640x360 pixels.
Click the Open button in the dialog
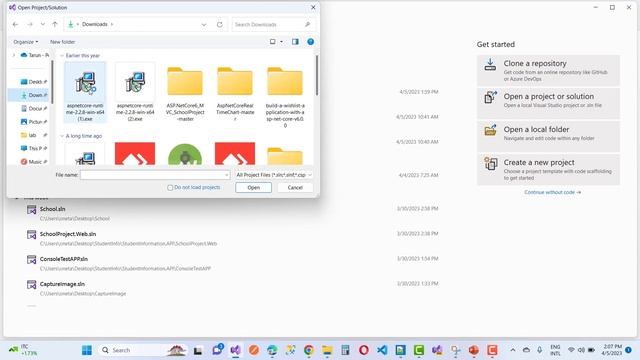pyautogui.click(x=253, y=188)
